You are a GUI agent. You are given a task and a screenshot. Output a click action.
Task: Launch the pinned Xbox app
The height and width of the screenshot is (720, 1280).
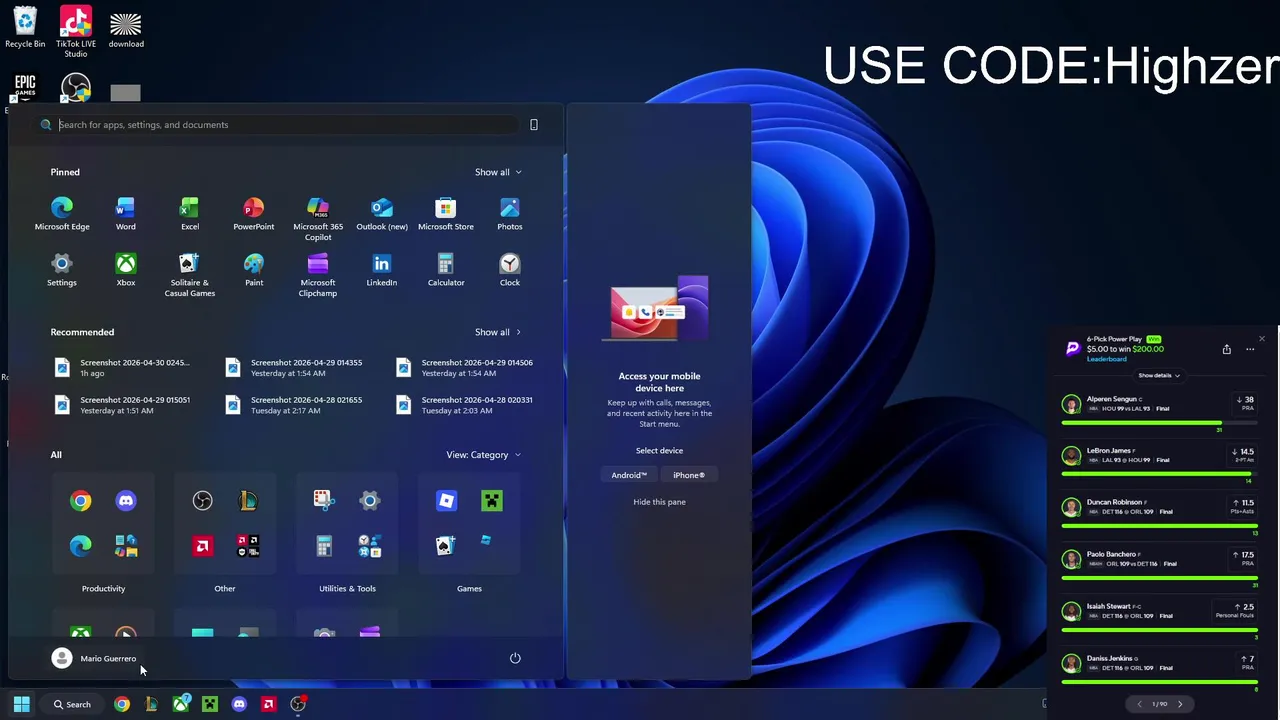125,270
